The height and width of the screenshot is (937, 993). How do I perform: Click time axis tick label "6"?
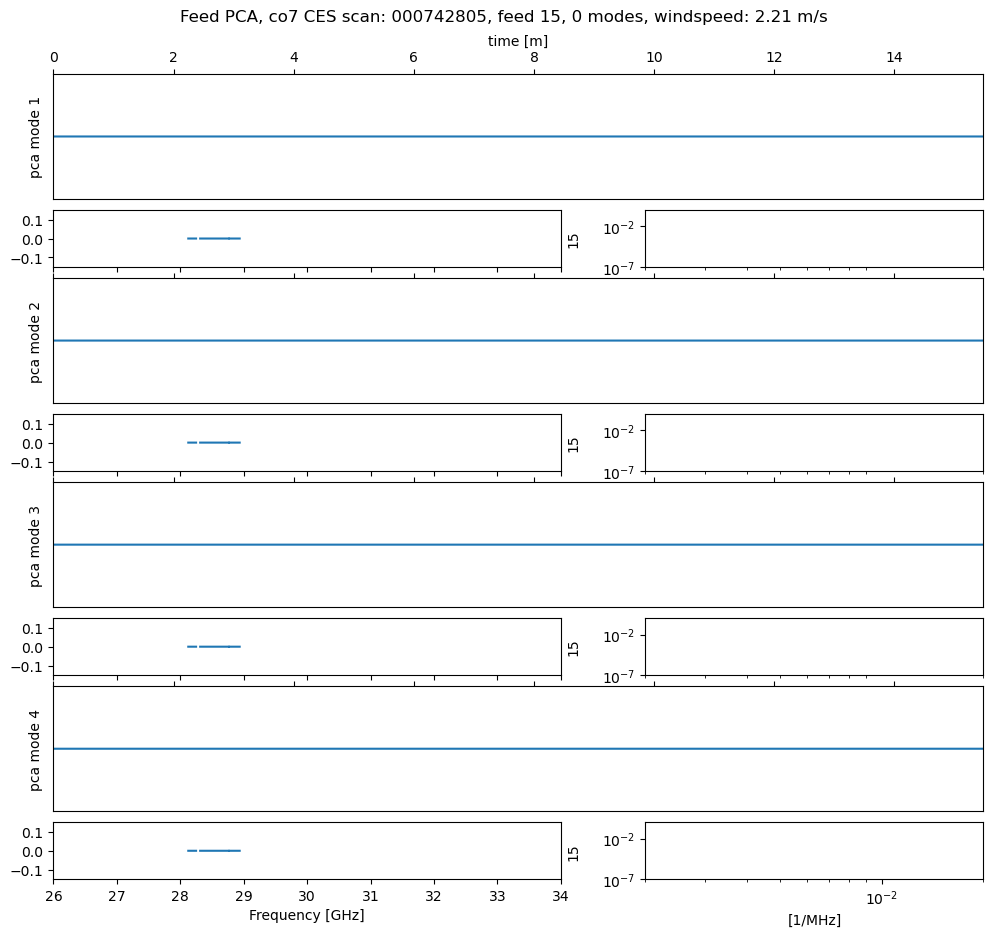pyautogui.click(x=414, y=58)
